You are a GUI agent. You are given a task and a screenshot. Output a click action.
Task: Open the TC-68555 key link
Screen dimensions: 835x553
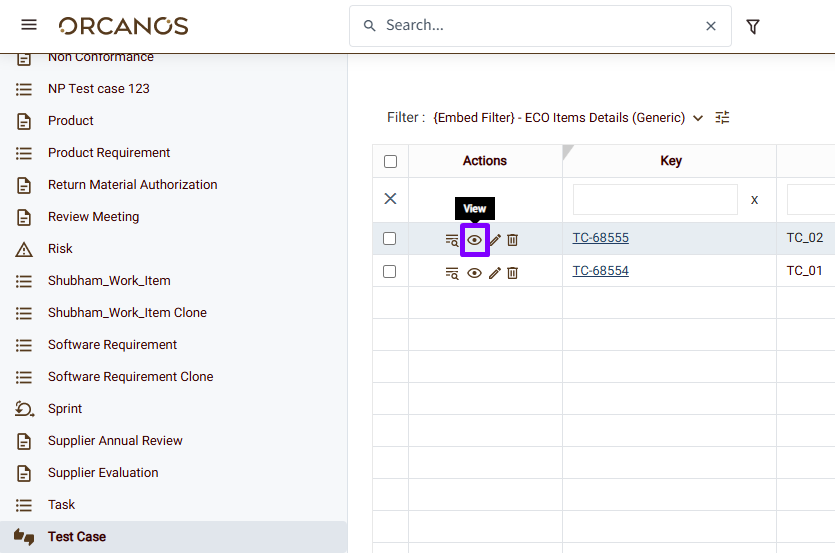click(600, 238)
